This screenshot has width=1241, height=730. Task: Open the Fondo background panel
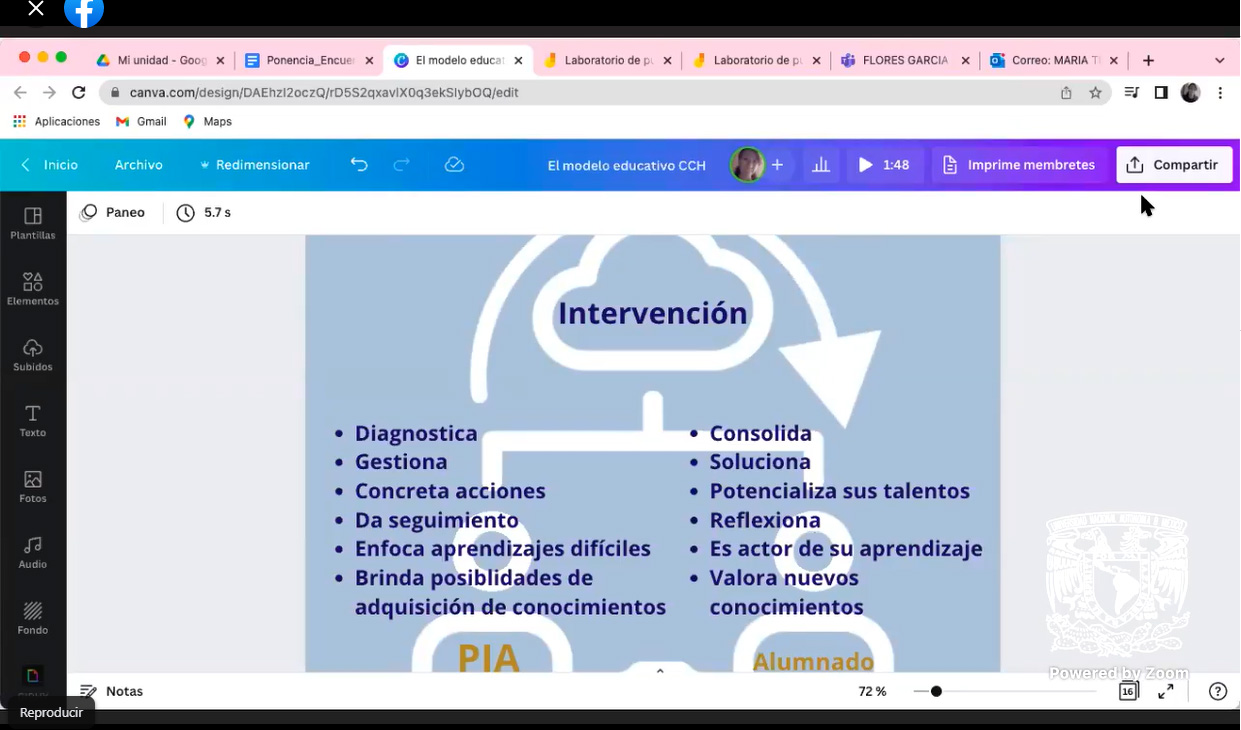point(33,618)
